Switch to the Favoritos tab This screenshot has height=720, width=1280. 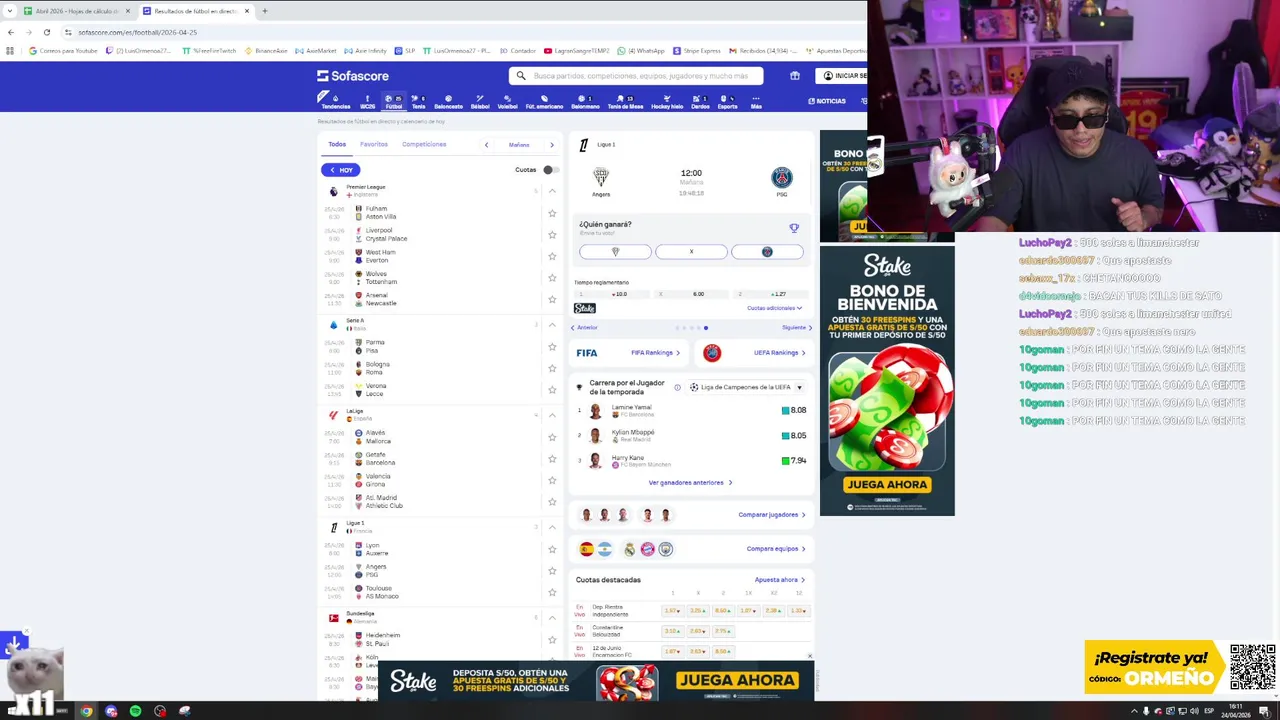click(374, 144)
